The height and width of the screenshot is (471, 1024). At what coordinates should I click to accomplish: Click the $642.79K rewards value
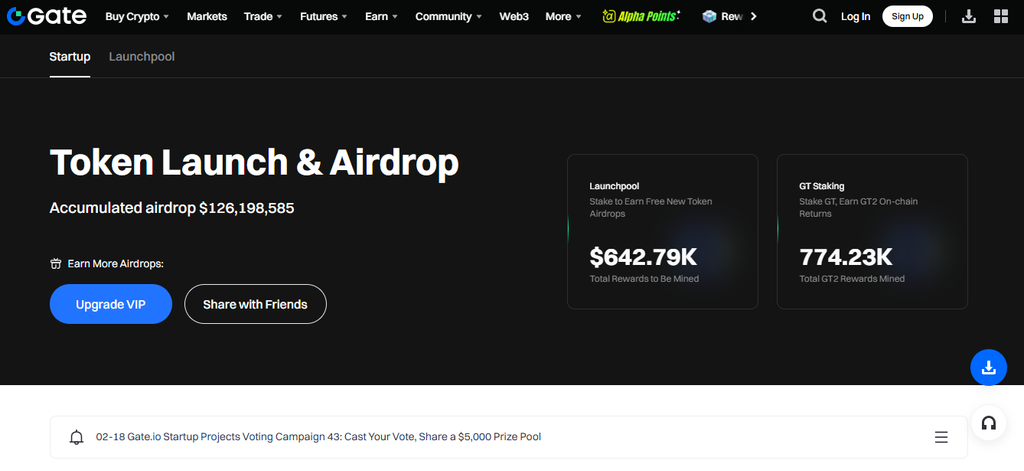pos(643,257)
